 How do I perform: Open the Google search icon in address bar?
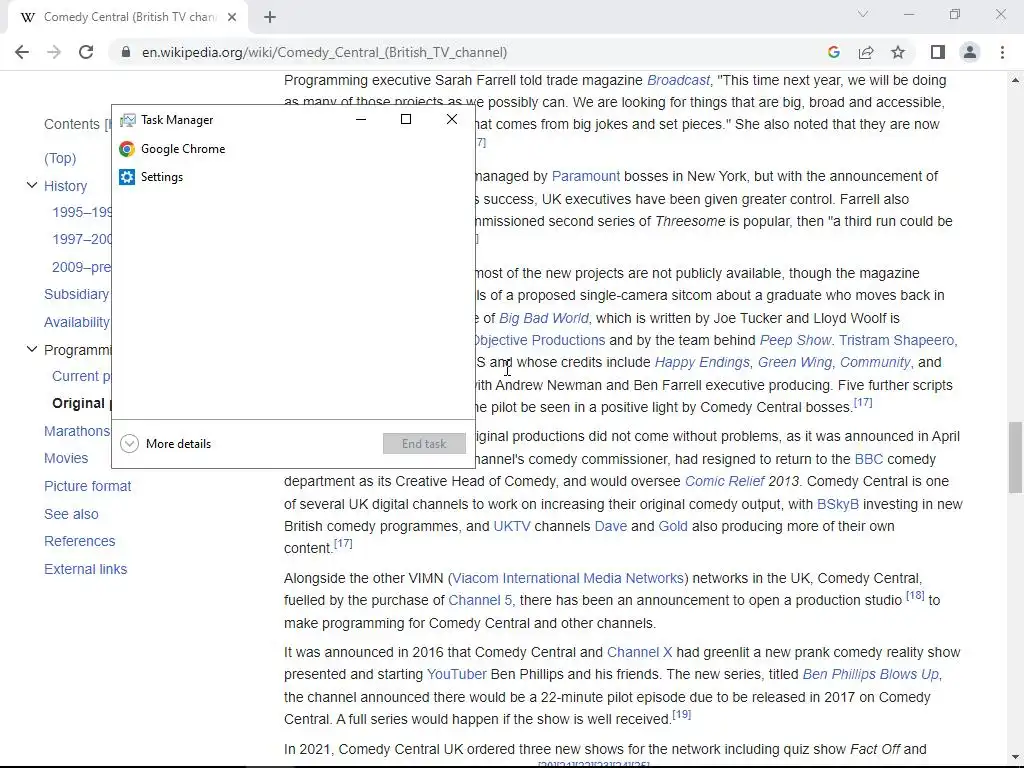click(x=833, y=52)
